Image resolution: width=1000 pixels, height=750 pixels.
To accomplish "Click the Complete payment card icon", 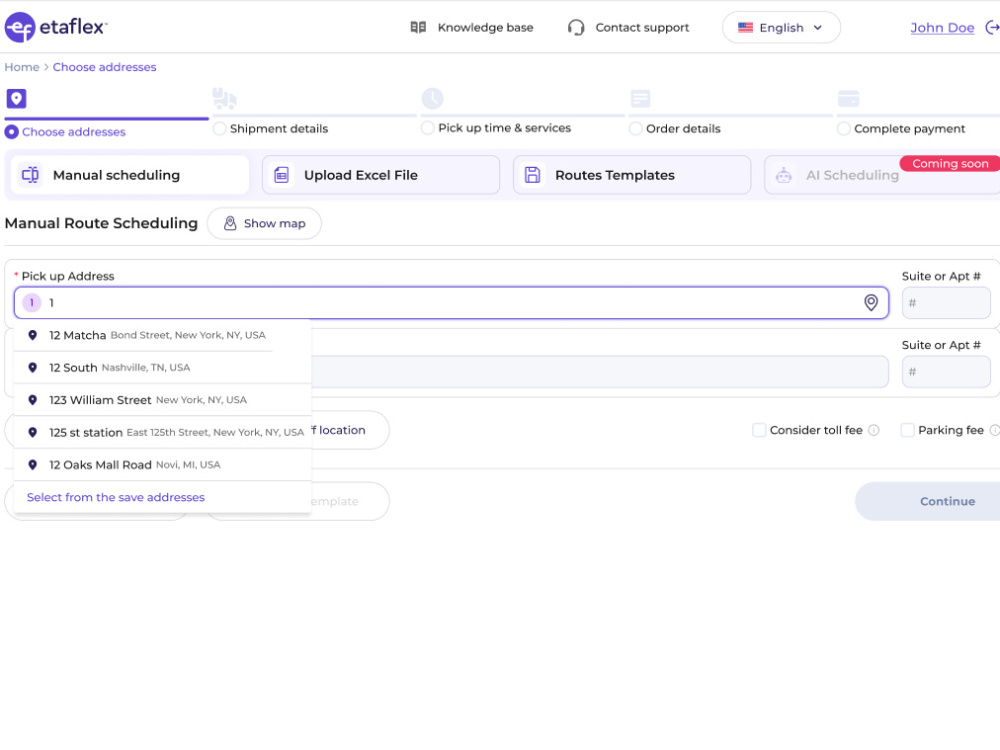I will (848, 99).
